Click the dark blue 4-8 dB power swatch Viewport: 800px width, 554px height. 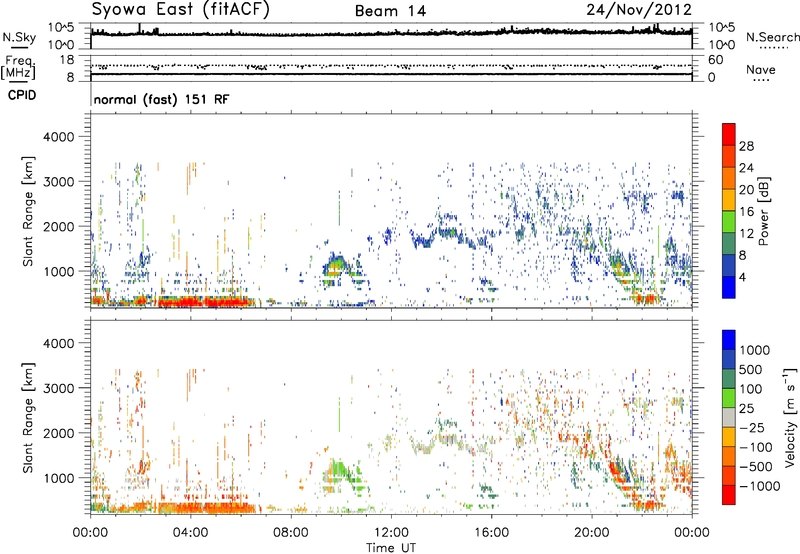pyautogui.click(x=729, y=266)
